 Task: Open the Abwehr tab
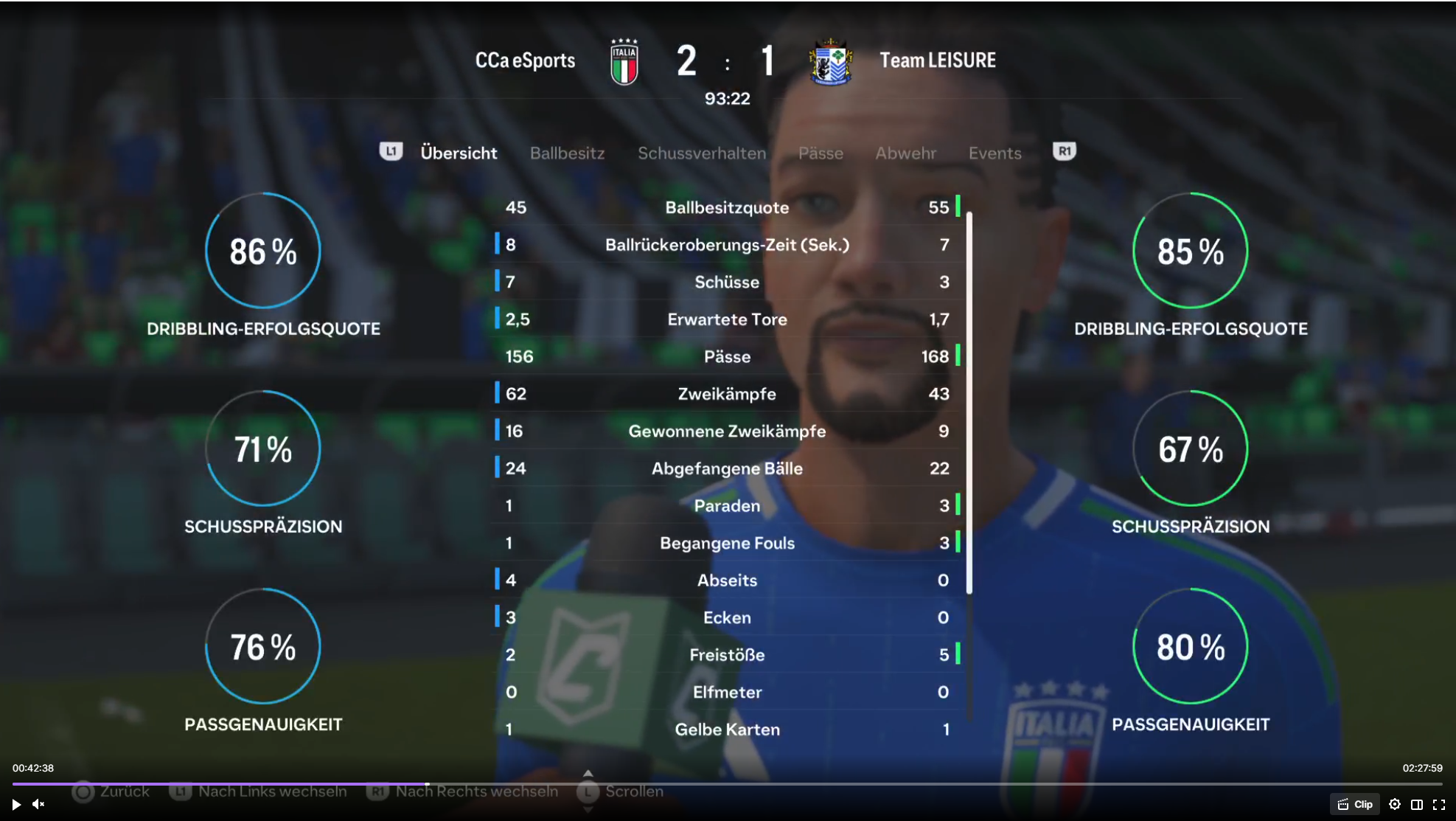coord(905,153)
